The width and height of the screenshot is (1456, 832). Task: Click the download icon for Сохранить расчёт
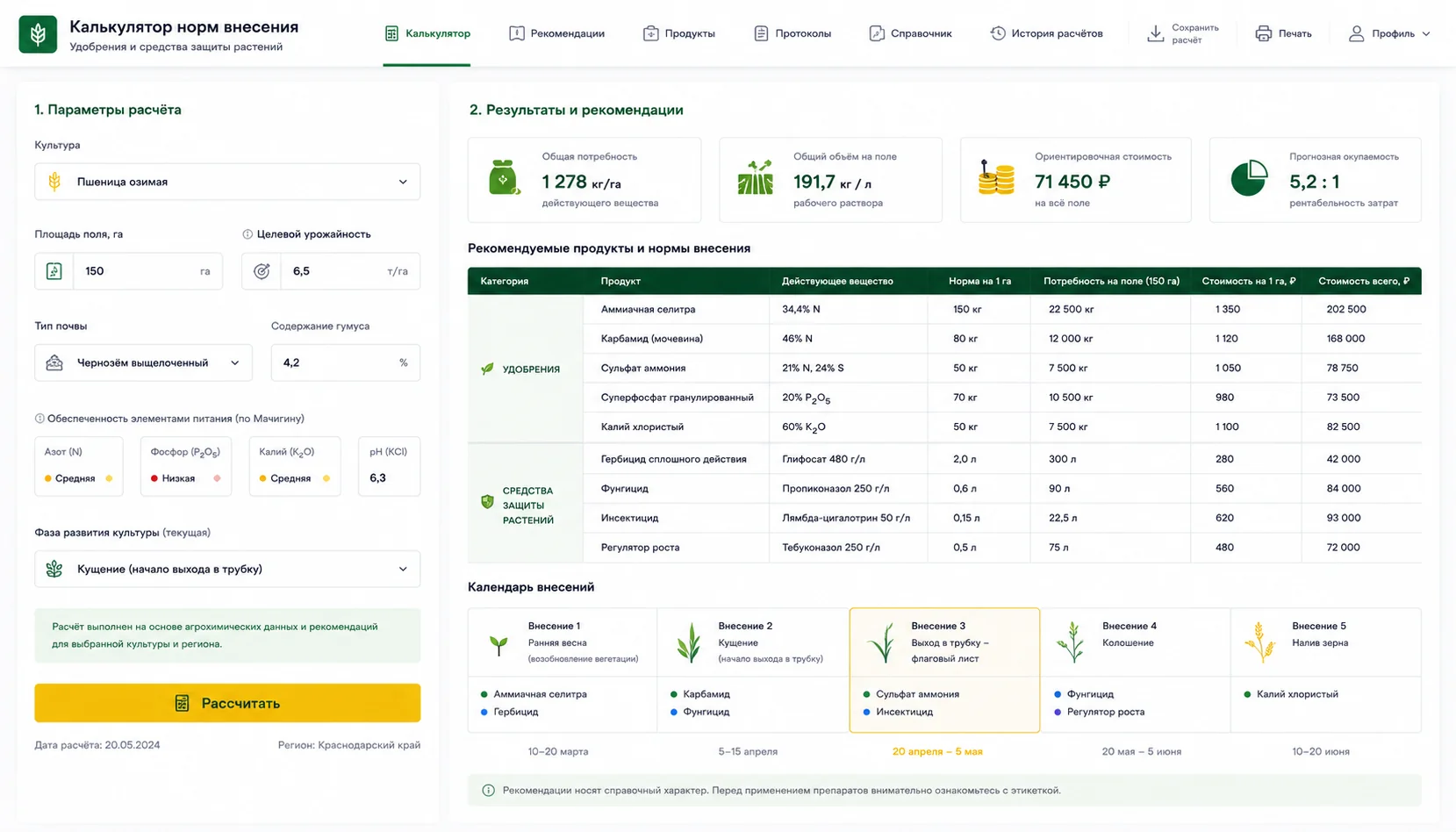pyautogui.click(x=1155, y=33)
